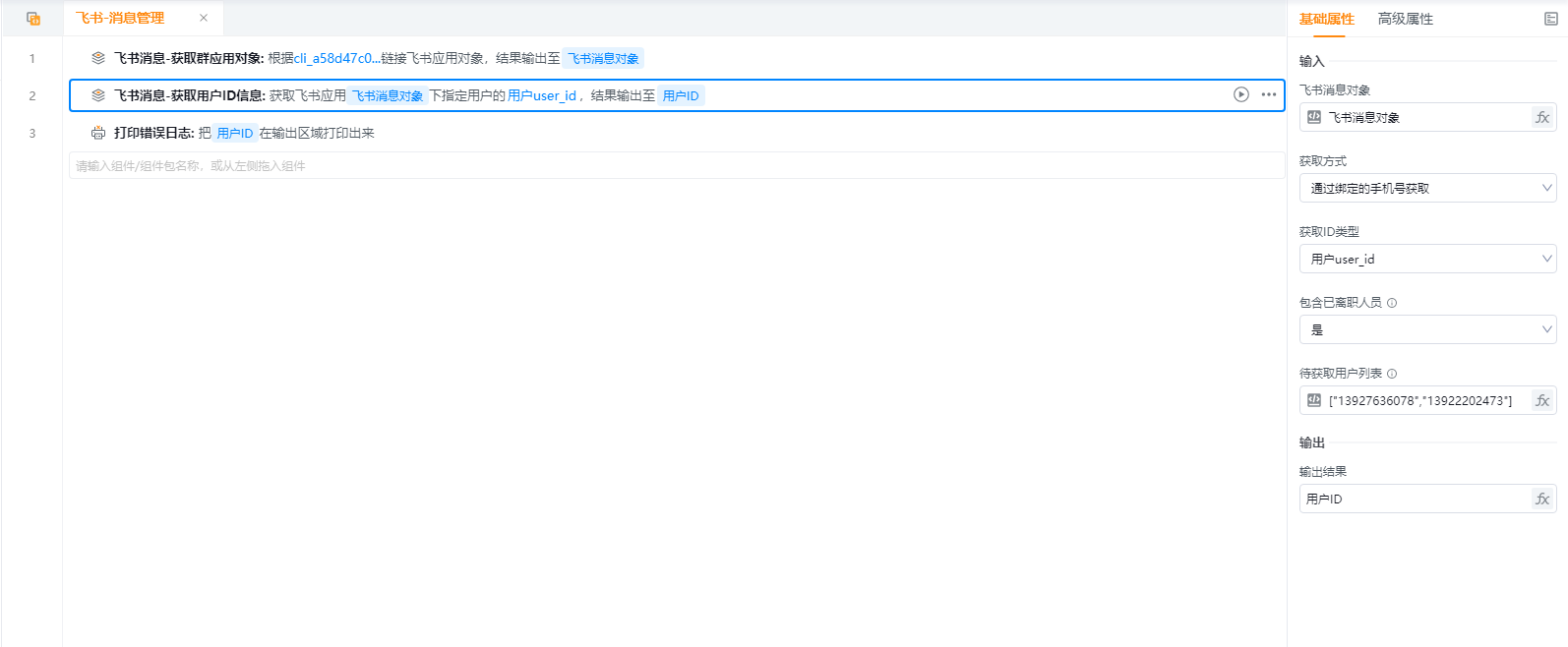Open the 获取方式 dropdown
Image resolution: width=1568 pixels, height=647 pixels.
[x=1426, y=188]
